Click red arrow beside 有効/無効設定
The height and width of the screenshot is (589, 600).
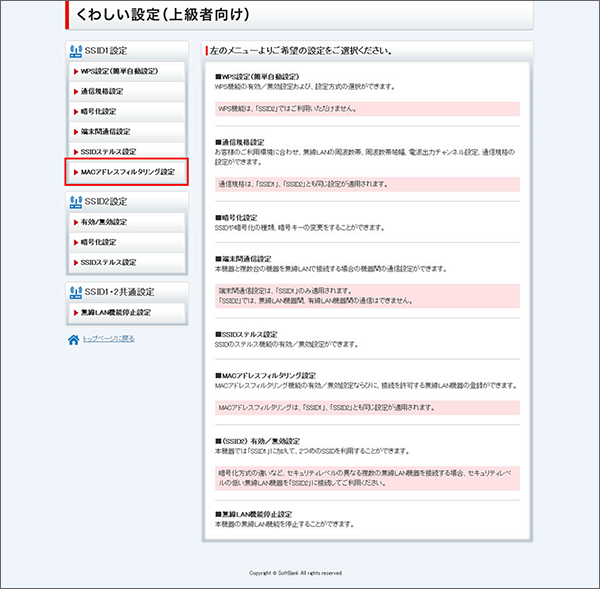click(76, 222)
